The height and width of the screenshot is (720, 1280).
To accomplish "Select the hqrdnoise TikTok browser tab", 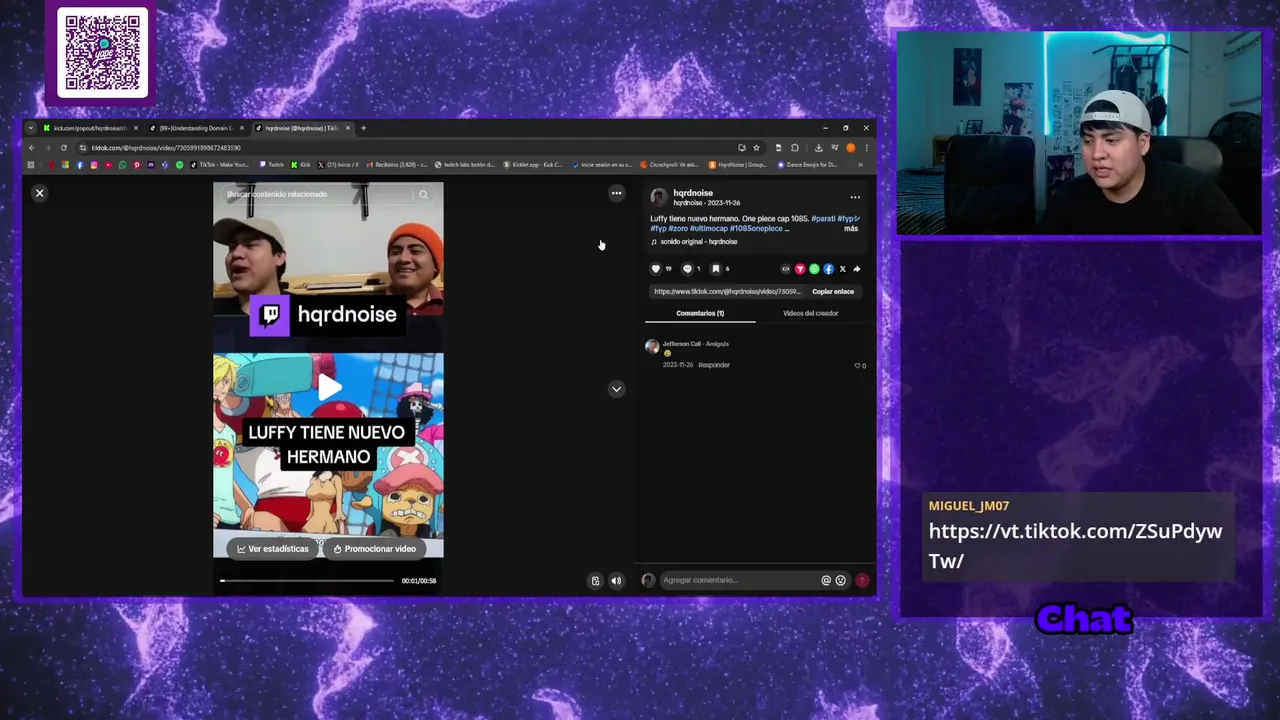I will pos(303,128).
